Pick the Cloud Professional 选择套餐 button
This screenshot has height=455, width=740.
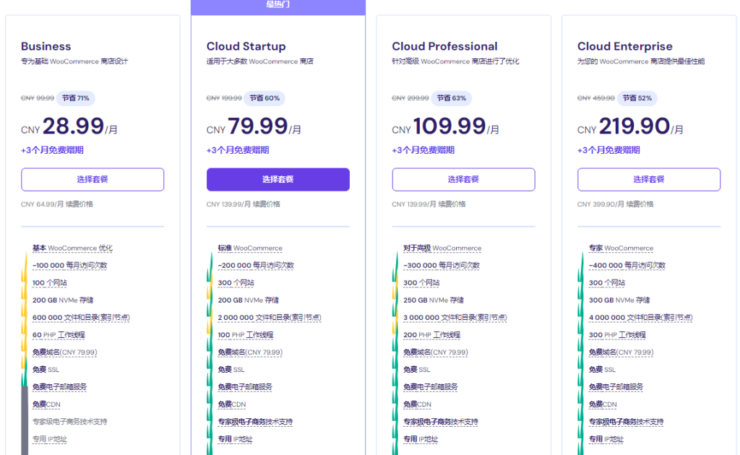[x=463, y=179]
